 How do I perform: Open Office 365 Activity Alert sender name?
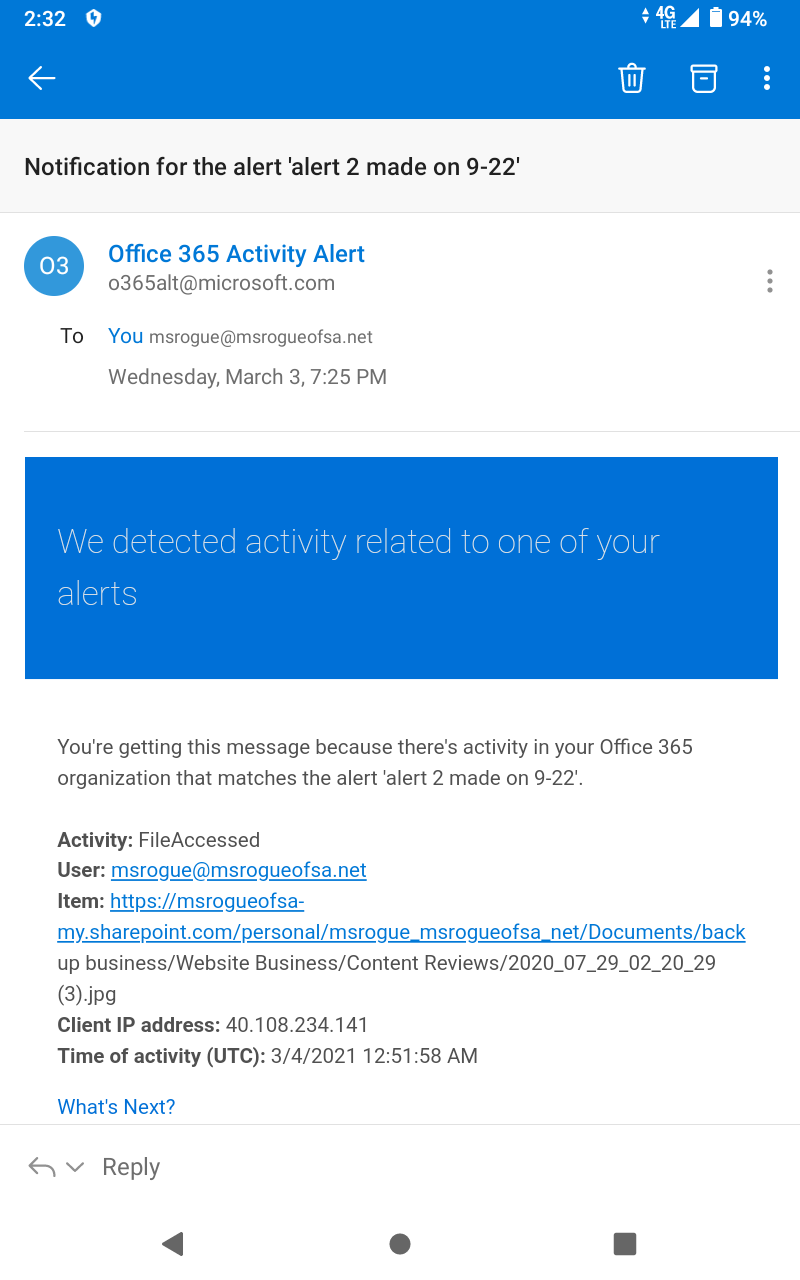tap(236, 254)
